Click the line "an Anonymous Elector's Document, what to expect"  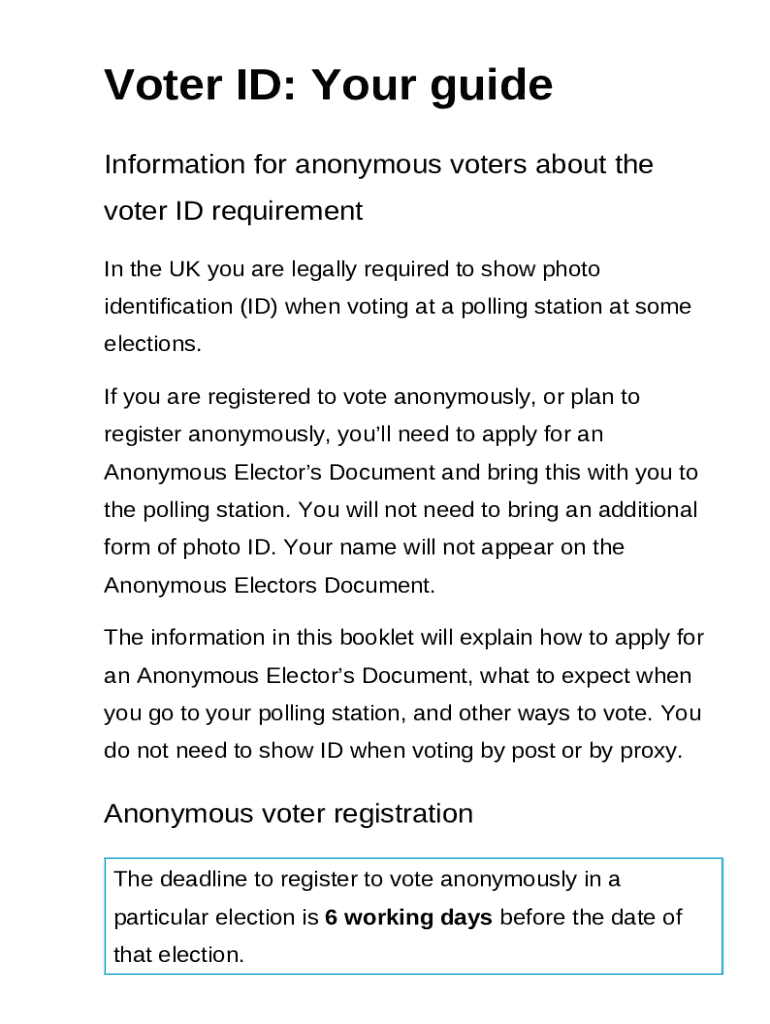397,676
